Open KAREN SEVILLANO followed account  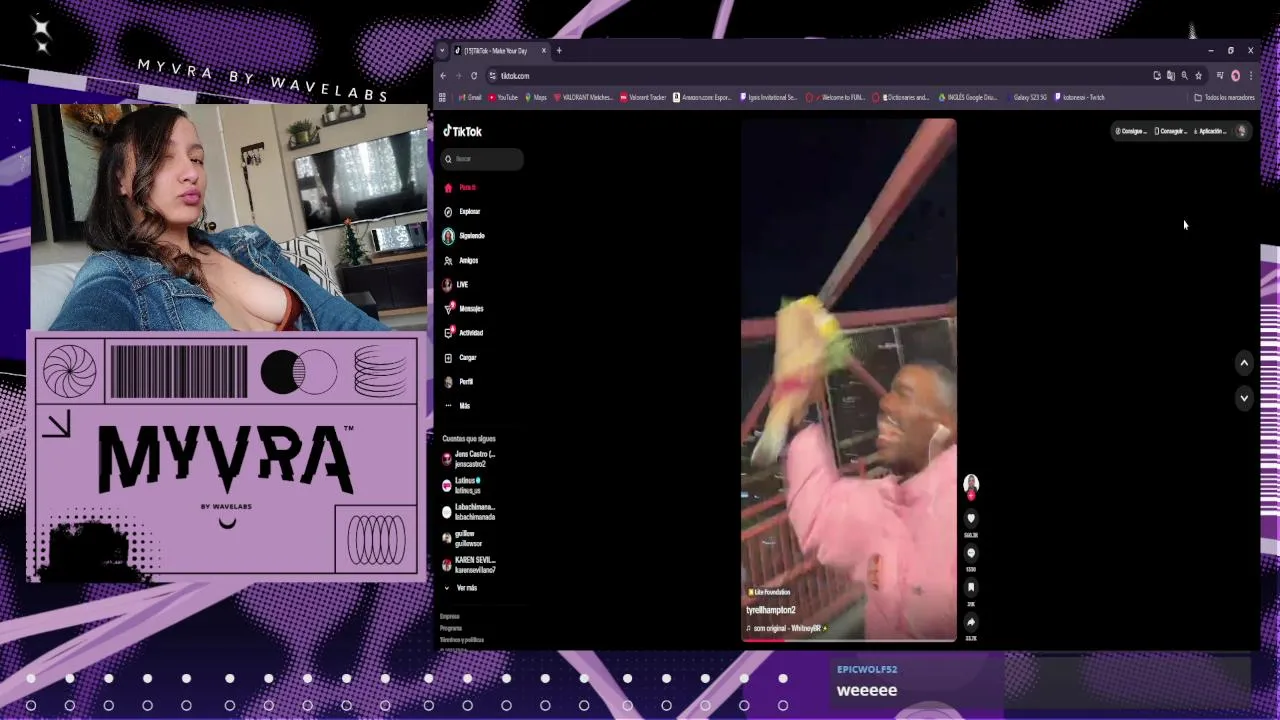[469, 565]
